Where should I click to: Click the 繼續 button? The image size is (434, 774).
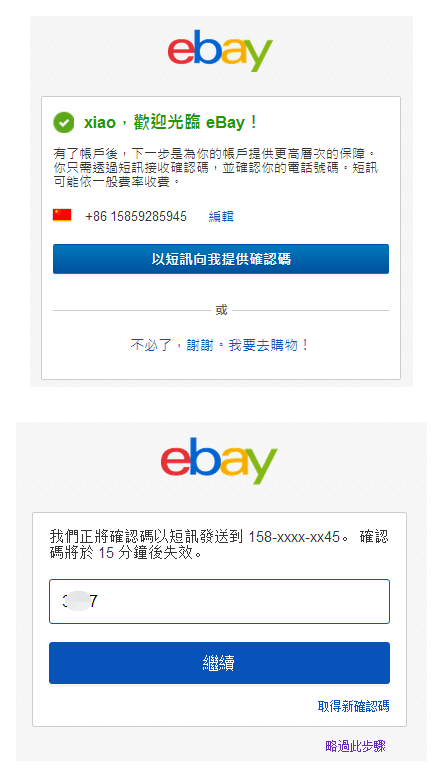pos(219,663)
